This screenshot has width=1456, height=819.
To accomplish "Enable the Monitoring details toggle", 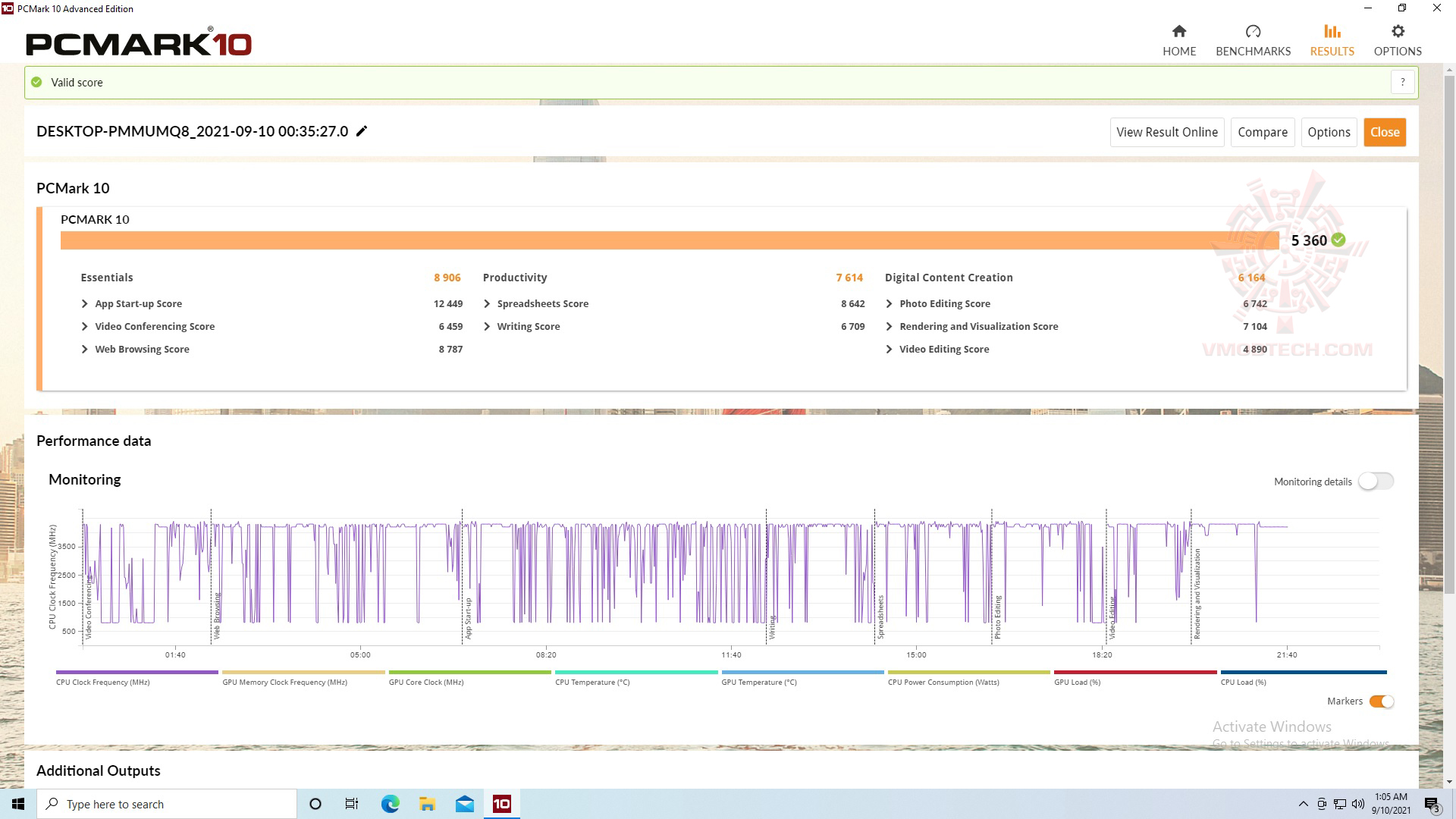I will (1376, 482).
